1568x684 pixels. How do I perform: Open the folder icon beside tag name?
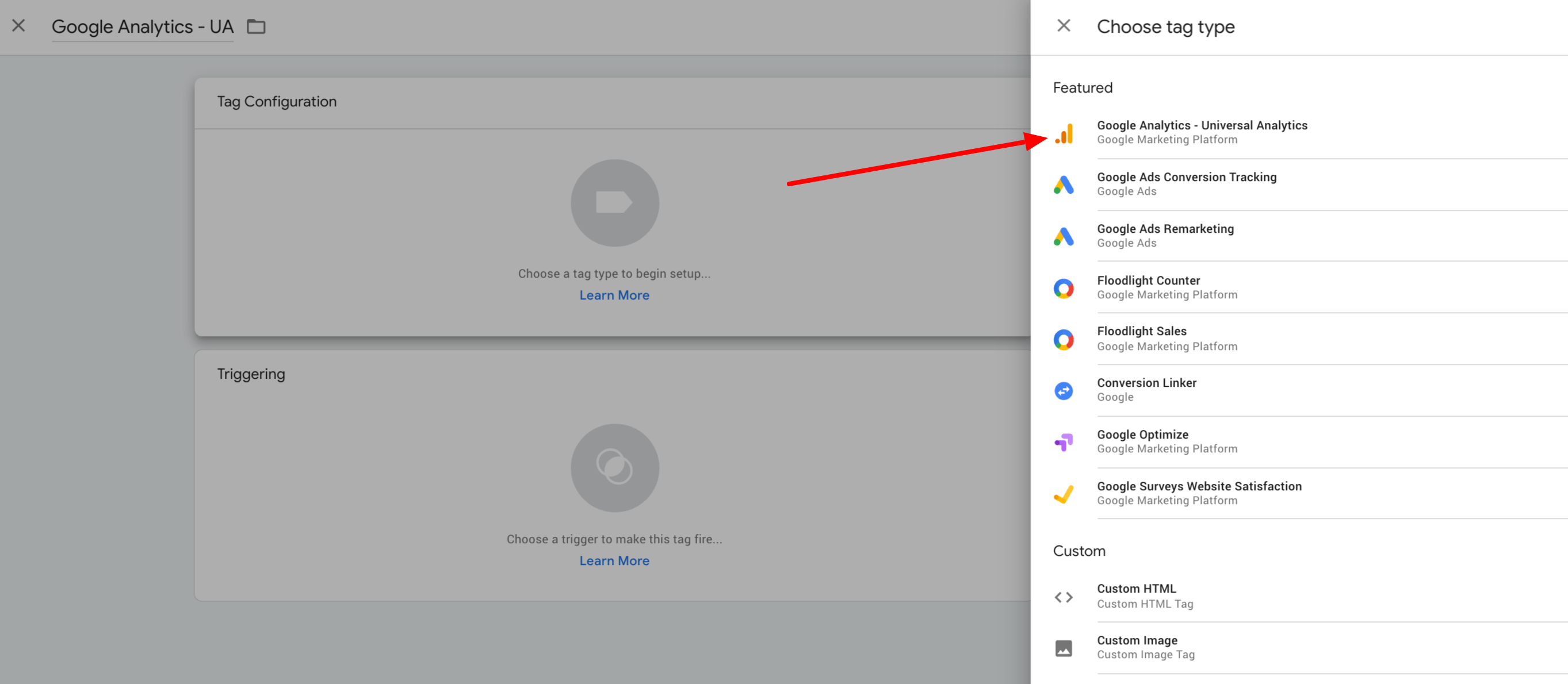tap(255, 27)
